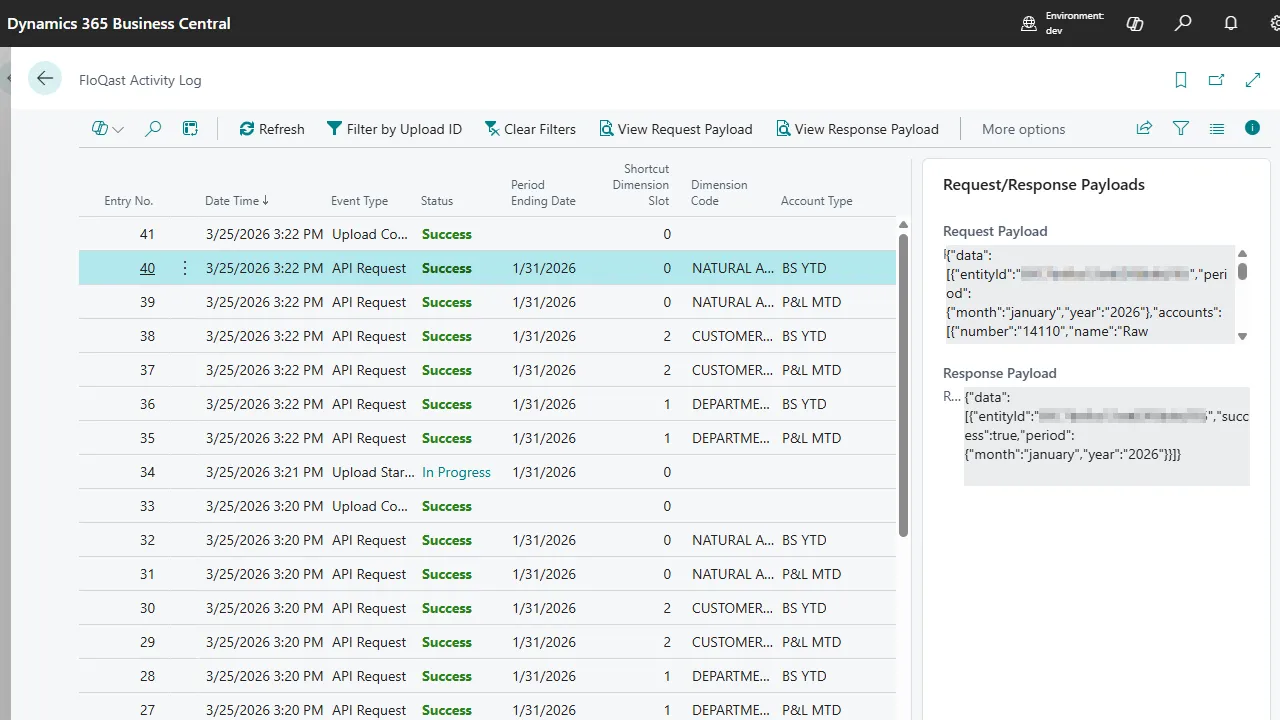Open View Request Payload

(675, 129)
